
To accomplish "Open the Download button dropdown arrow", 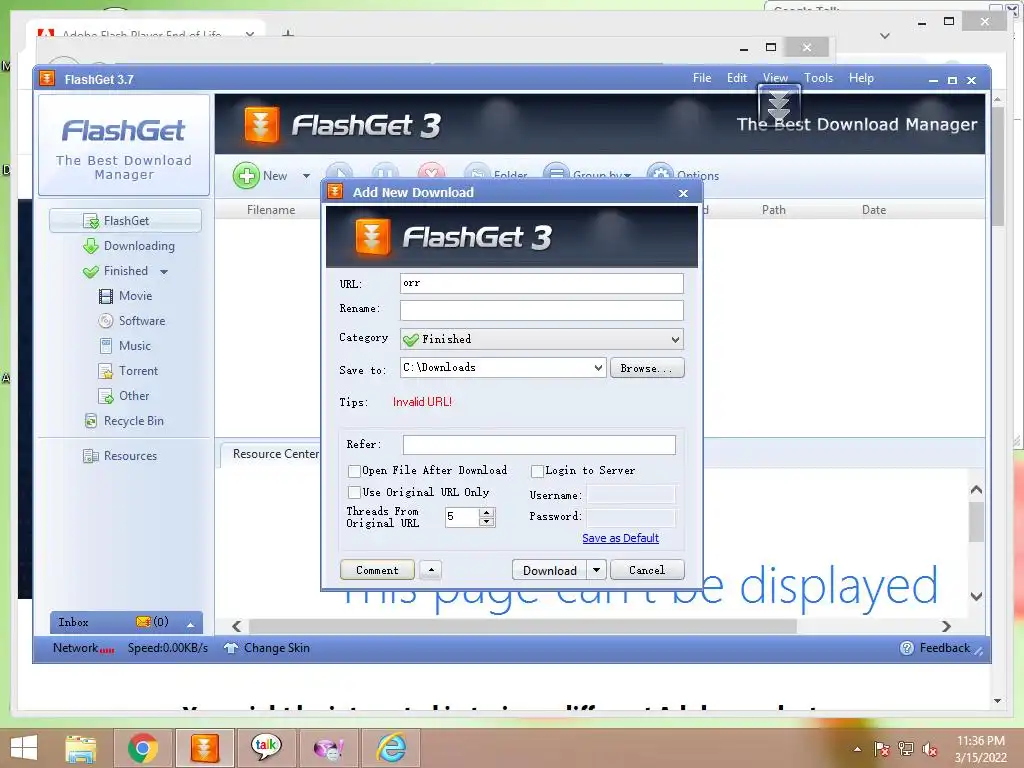I will [x=596, y=570].
